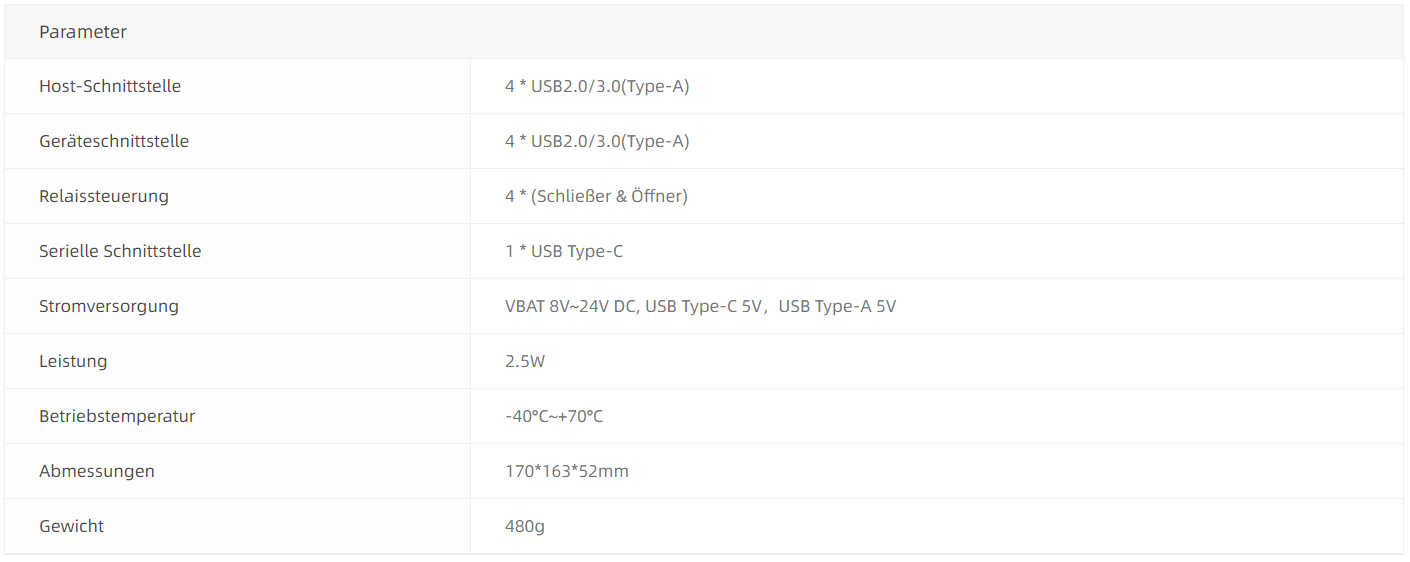Select the Stromversorgung row label

(x=109, y=306)
